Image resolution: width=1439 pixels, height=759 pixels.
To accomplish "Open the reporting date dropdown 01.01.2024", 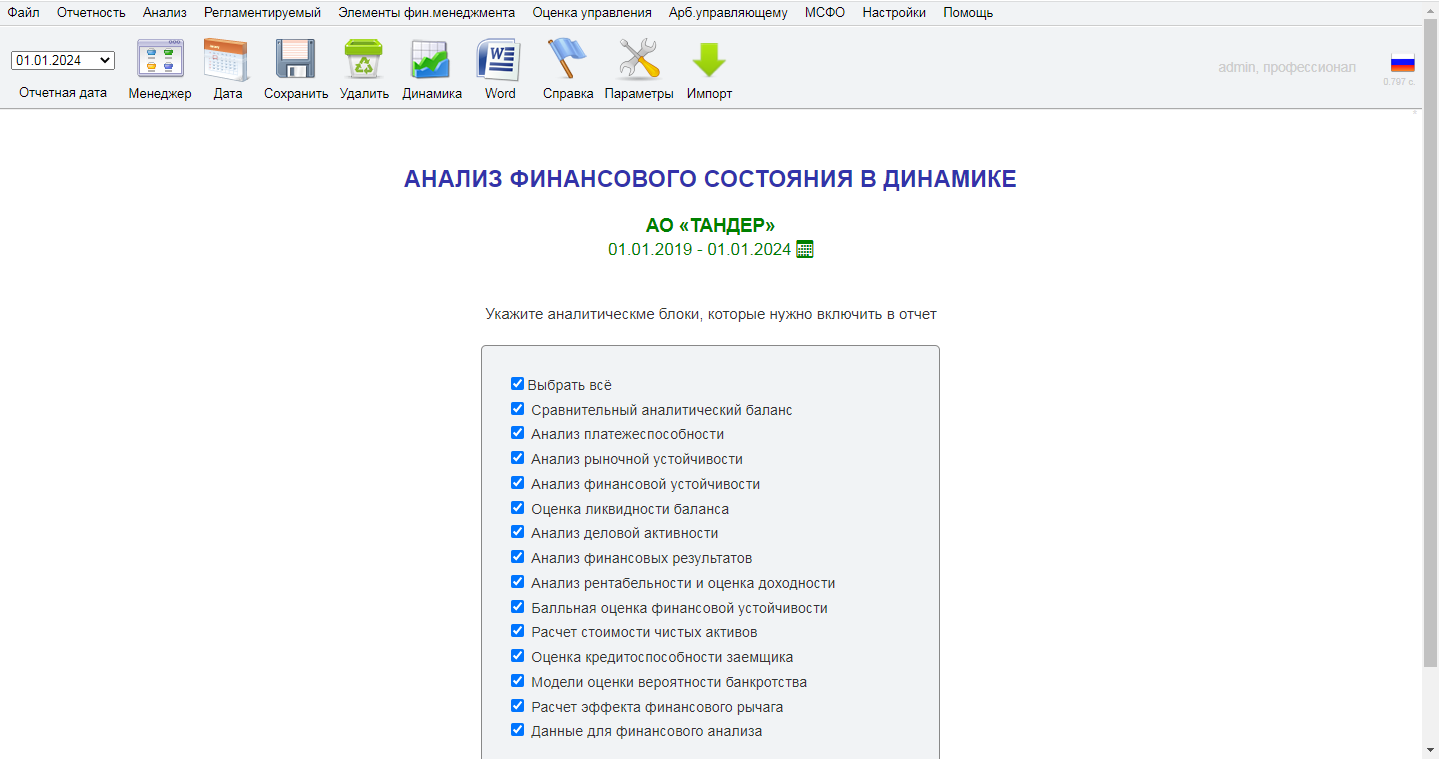I will 63,60.
